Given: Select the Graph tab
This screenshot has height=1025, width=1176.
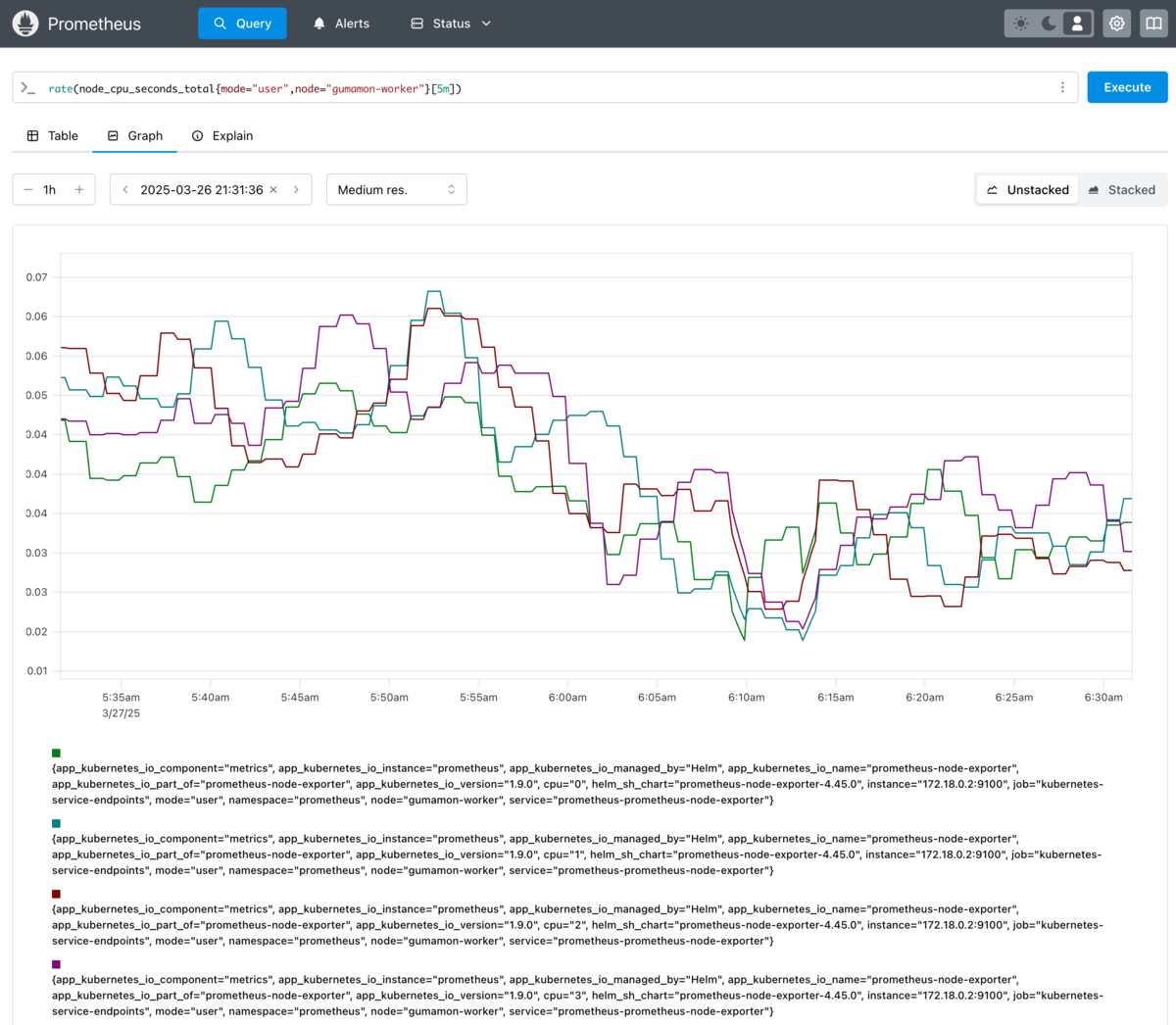Looking at the screenshot, I should point(135,136).
